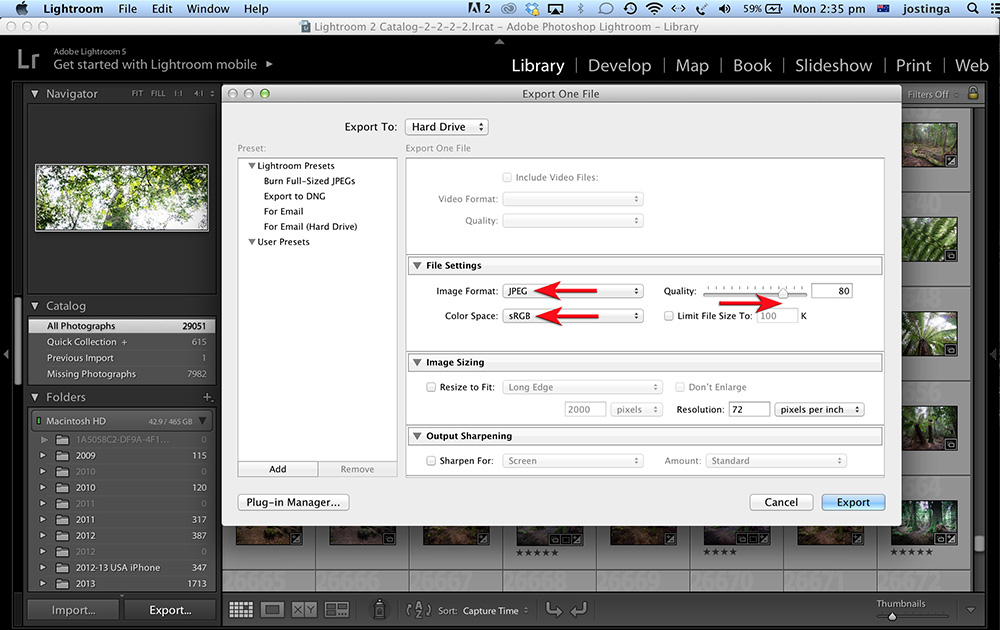Open the Sort Capture Time dropdown
This screenshot has height=630, width=1000.
pyautogui.click(x=496, y=610)
